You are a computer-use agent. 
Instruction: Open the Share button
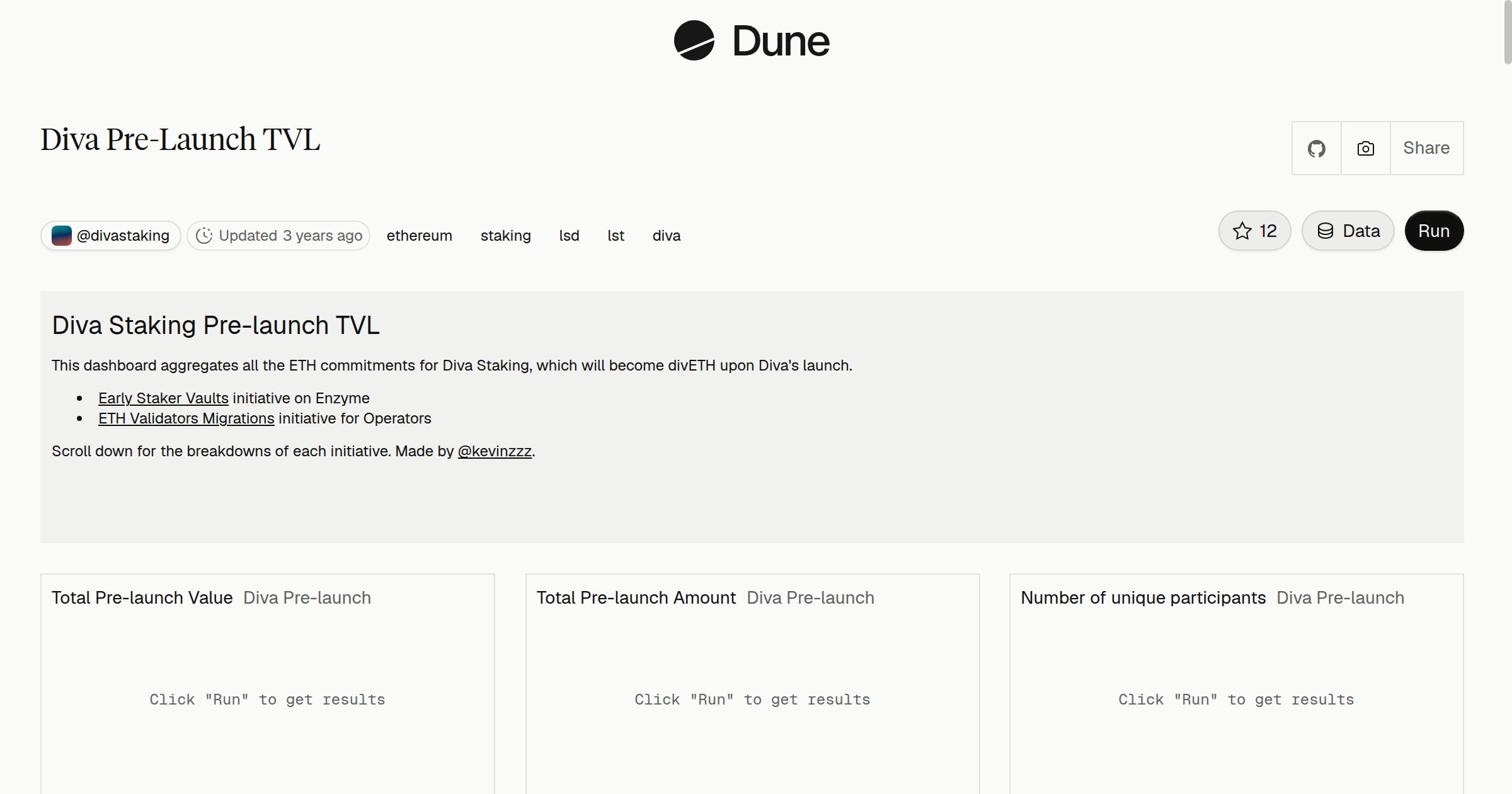[x=1426, y=148]
